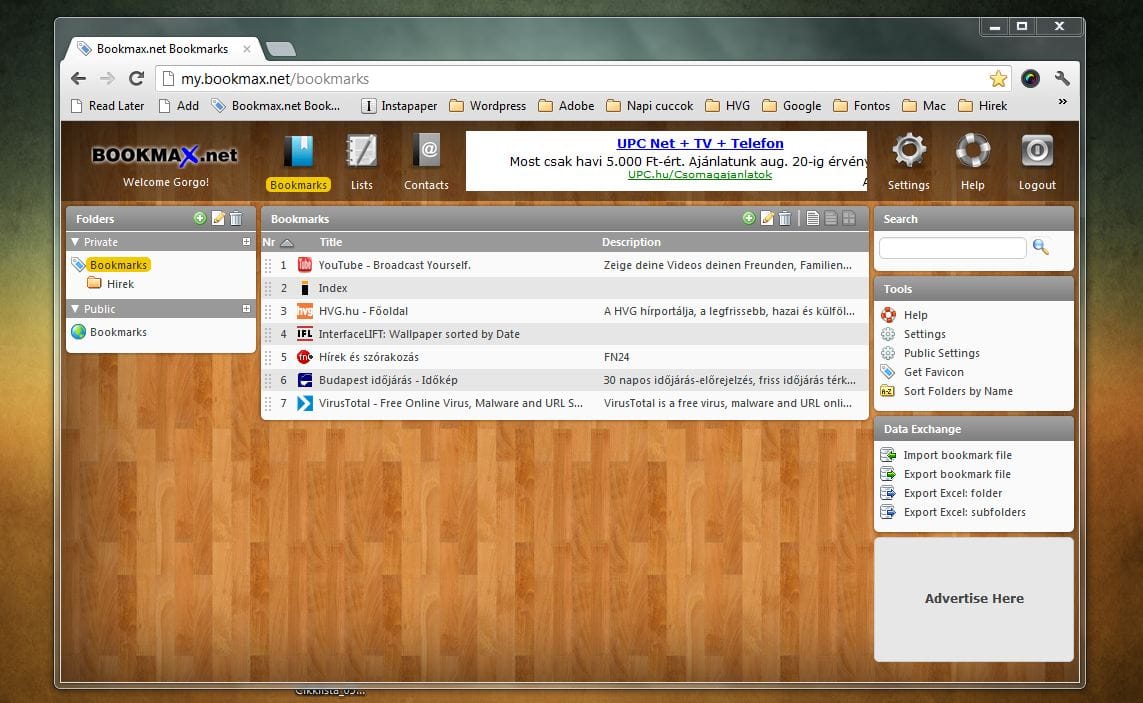Select the Hirek subfolder

click(x=120, y=284)
